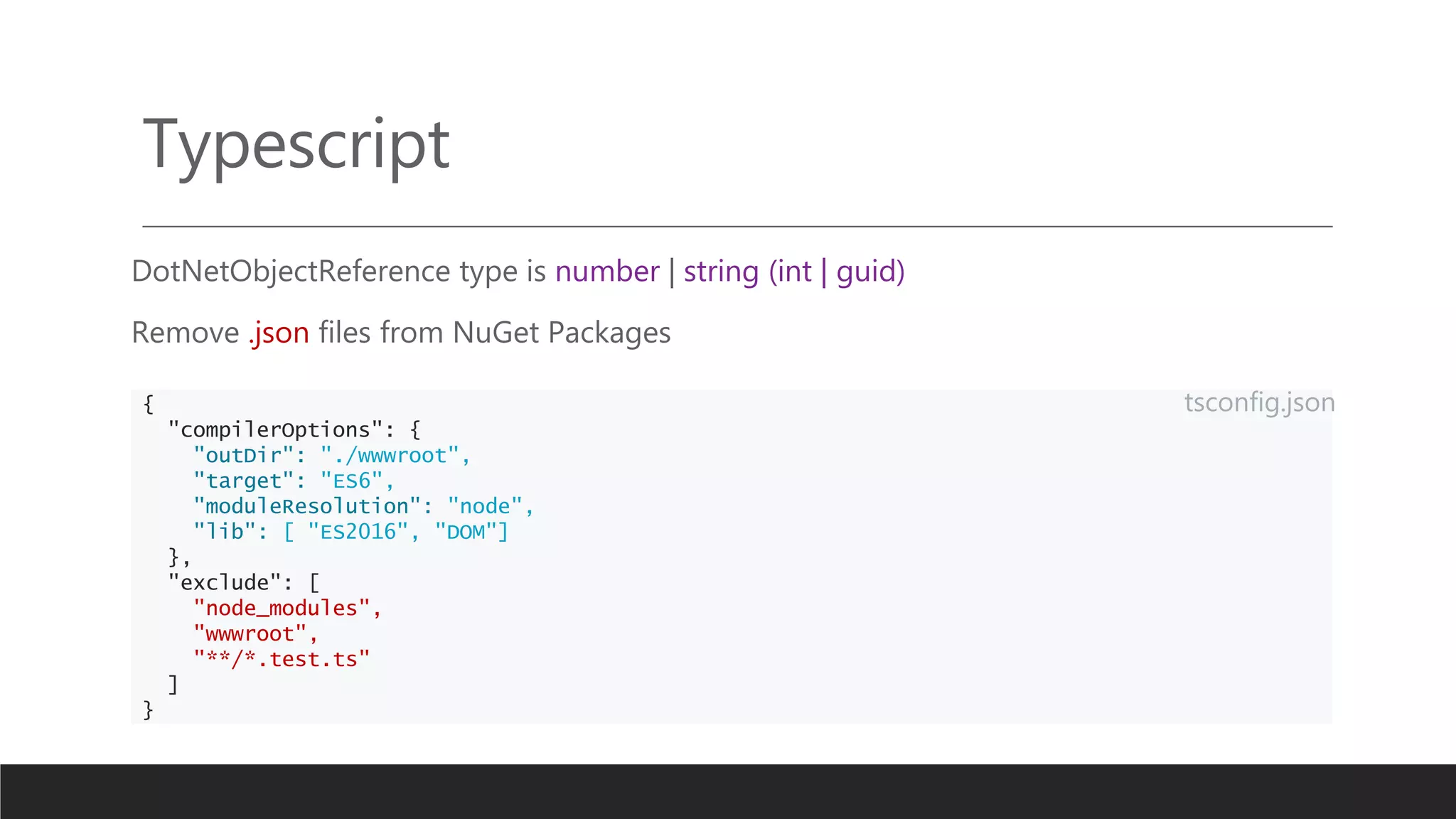Click the red ".json" text
Image resolution: width=1456 pixels, height=819 pixels.
click(279, 333)
